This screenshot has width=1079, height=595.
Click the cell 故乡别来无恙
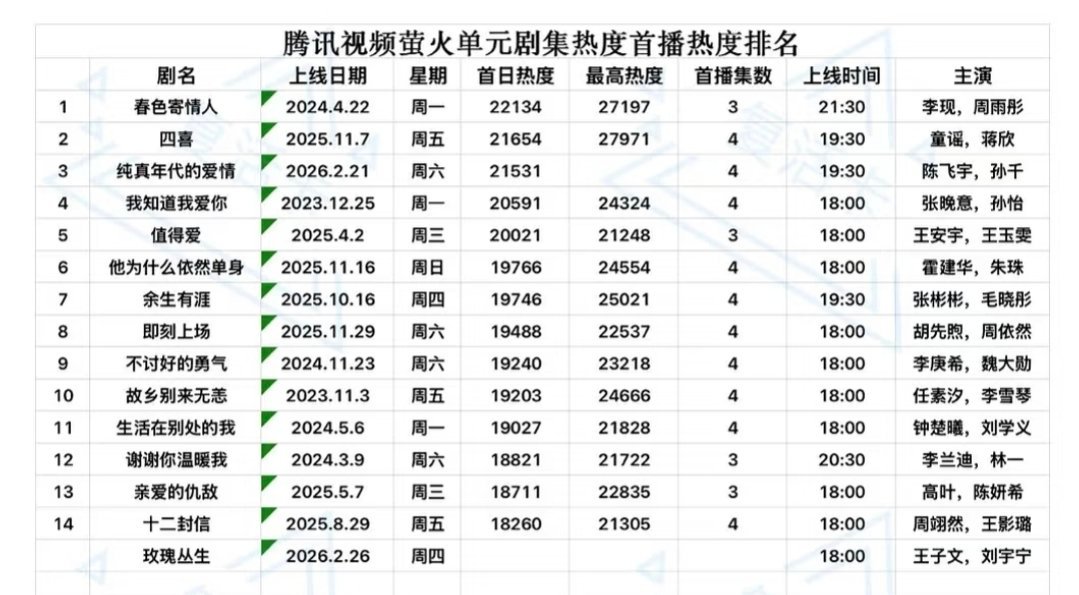(176, 396)
